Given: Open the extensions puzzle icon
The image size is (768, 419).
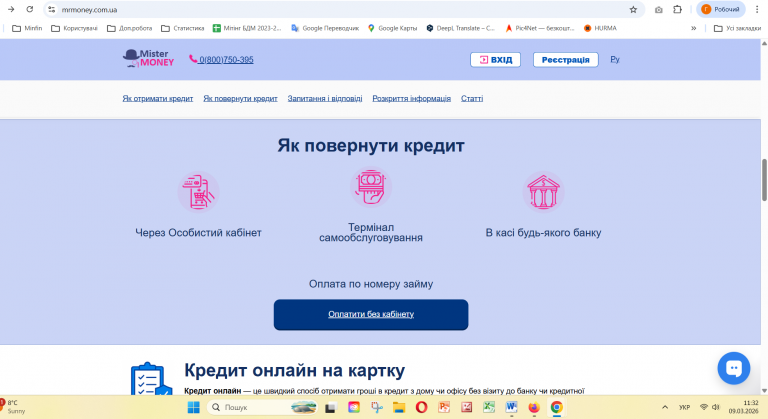Looking at the screenshot, I should pos(677,9).
